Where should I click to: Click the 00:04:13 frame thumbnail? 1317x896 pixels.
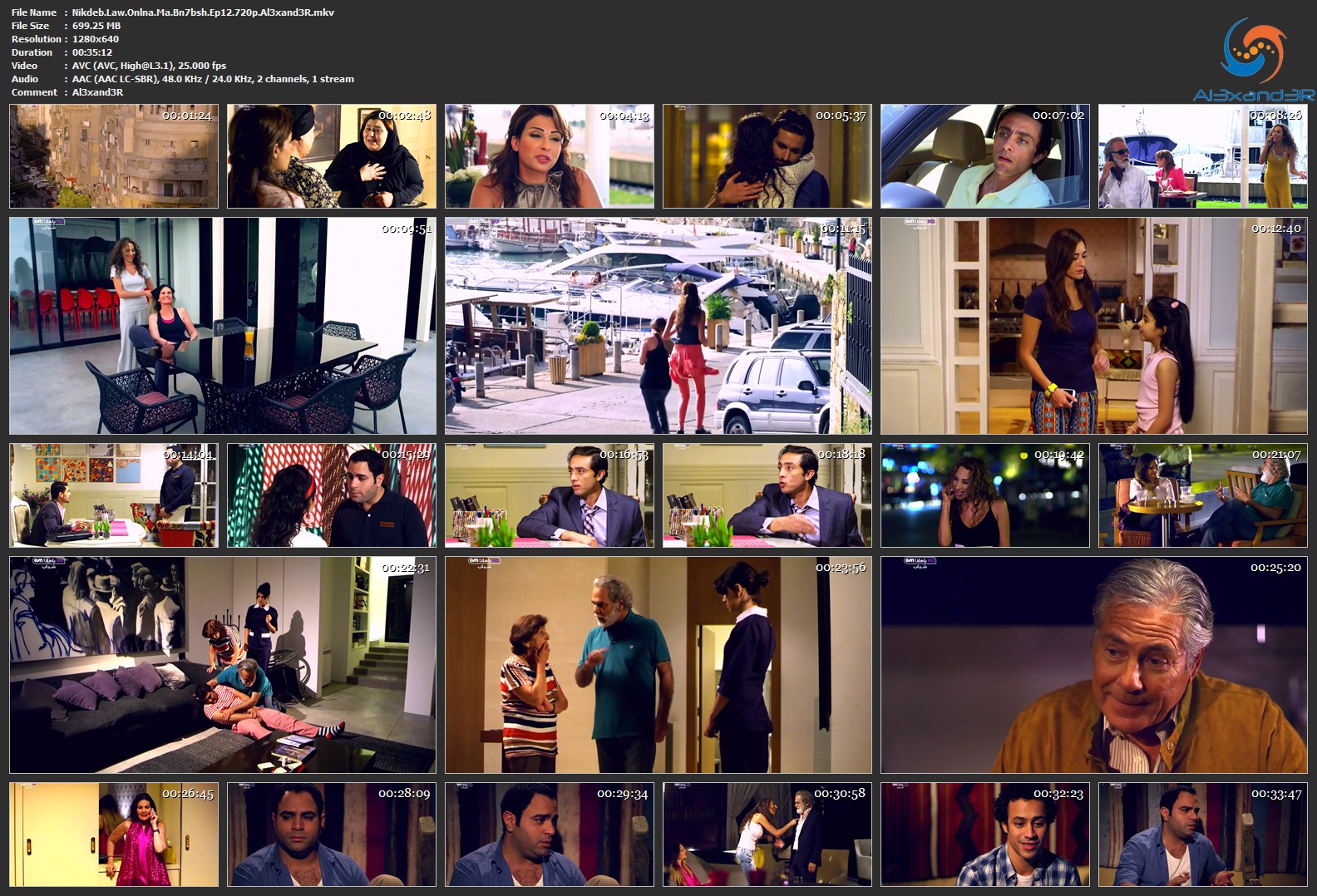click(550, 156)
